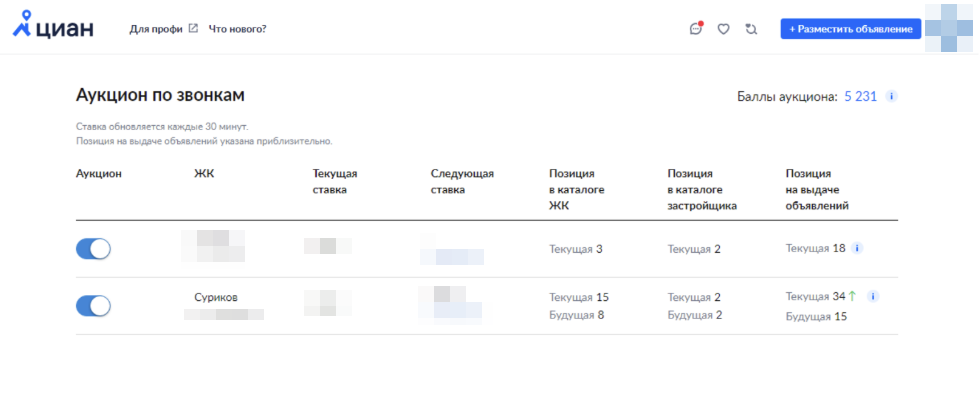Open the Суриков ЖК name

point(215,297)
